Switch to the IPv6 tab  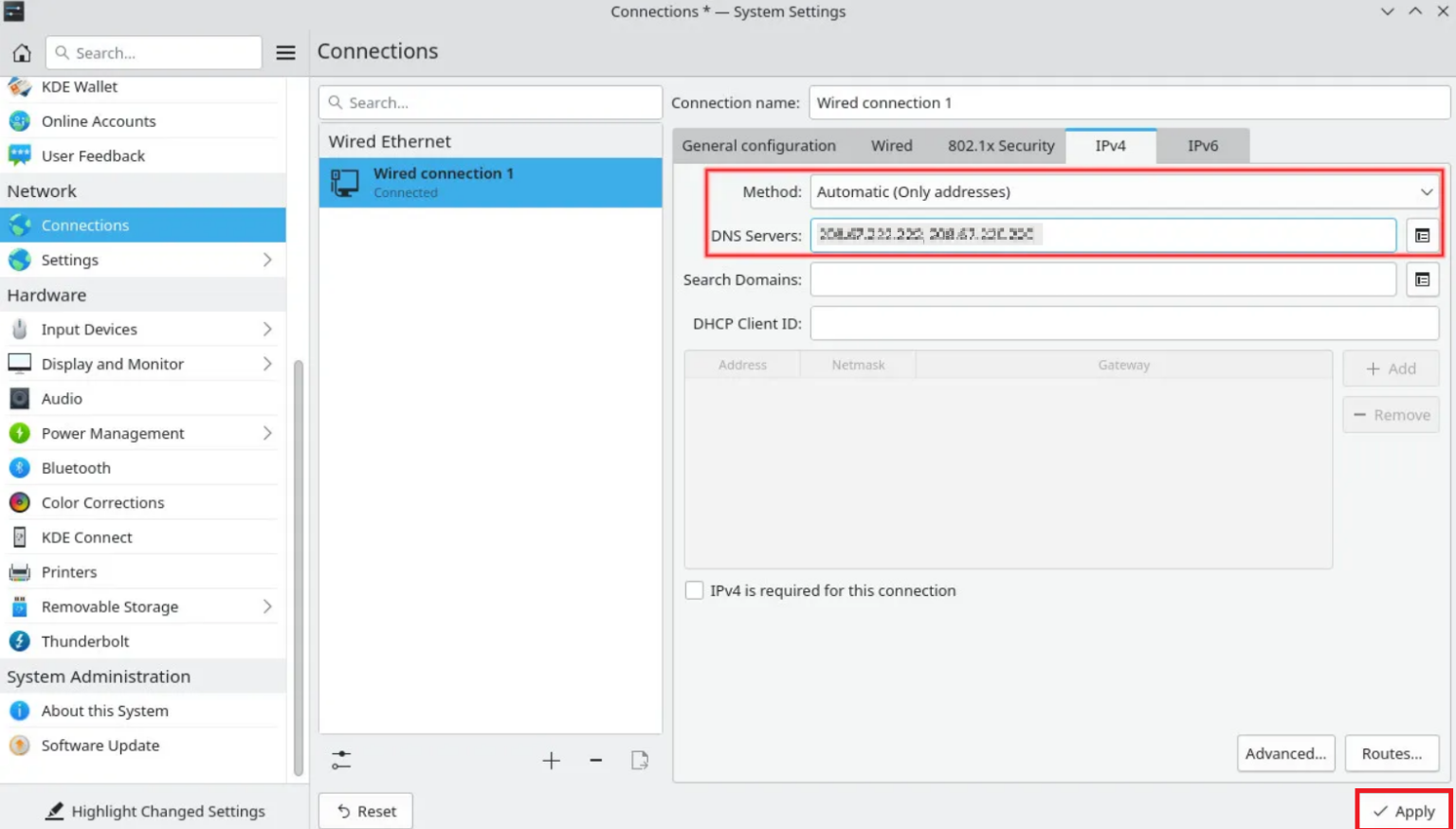(x=1202, y=145)
